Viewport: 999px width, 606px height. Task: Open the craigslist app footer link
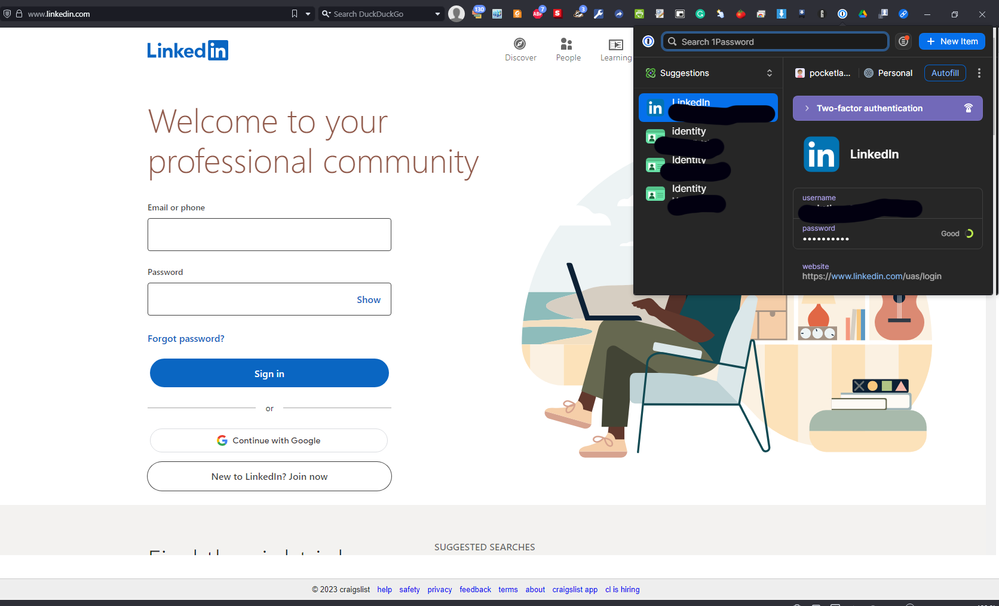click(575, 589)
